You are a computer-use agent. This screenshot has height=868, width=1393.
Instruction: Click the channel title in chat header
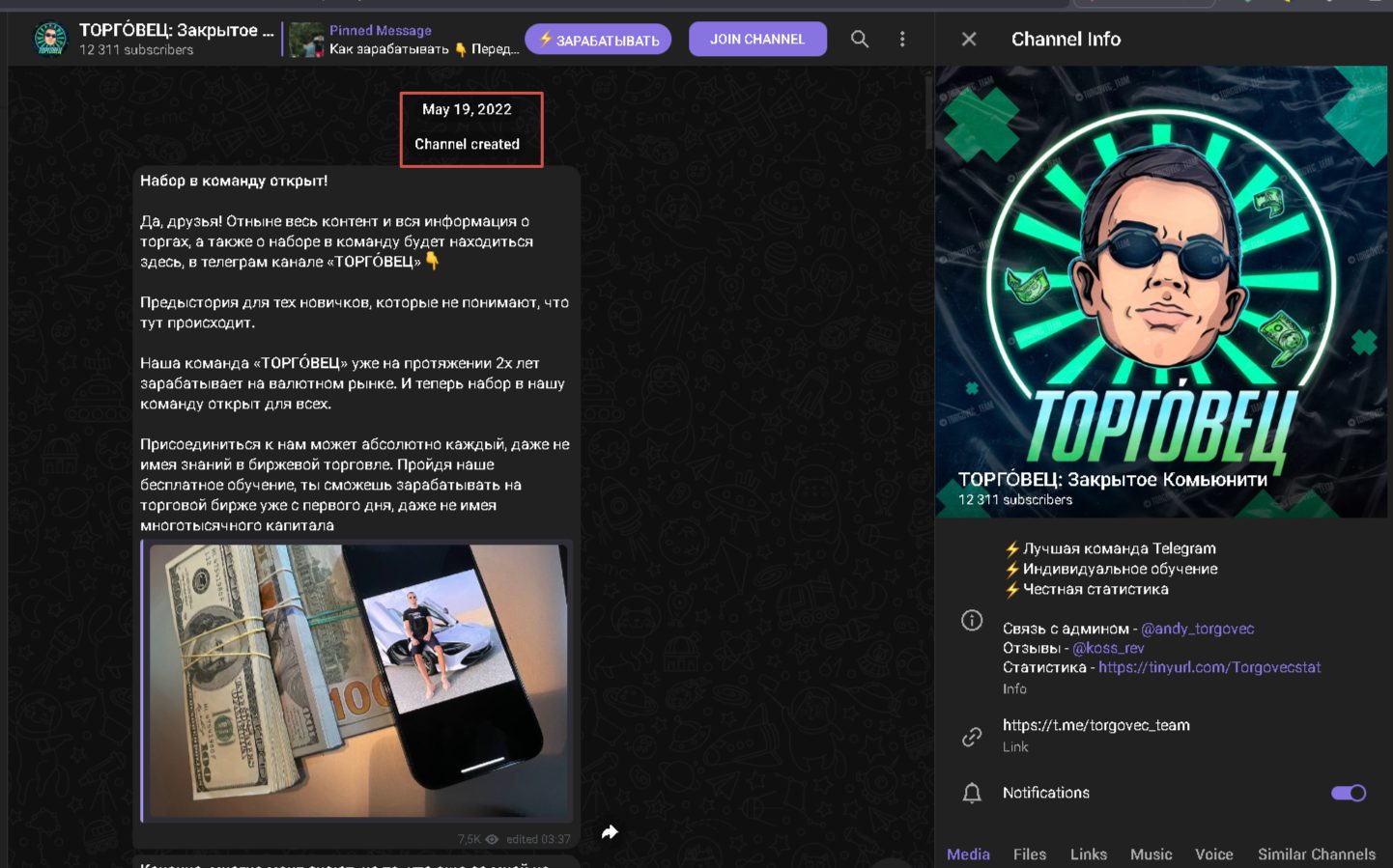tap(177, 30)
